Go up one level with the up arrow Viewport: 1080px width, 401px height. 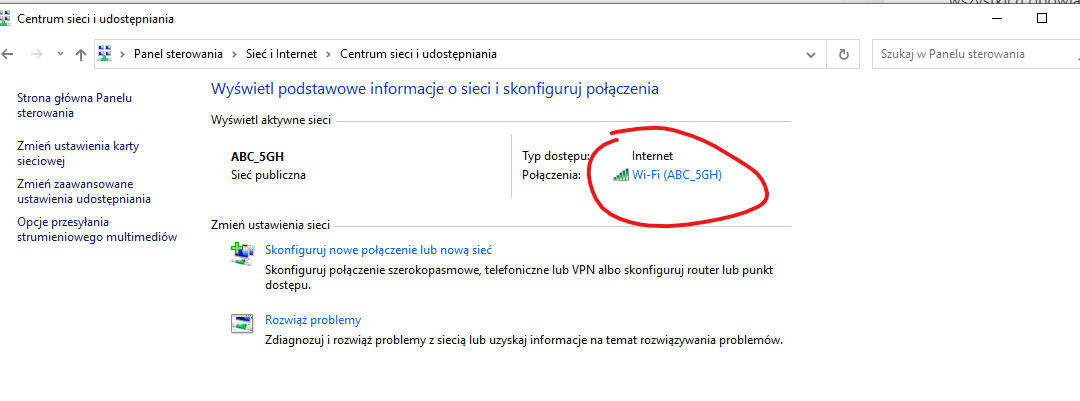(81, 54)
